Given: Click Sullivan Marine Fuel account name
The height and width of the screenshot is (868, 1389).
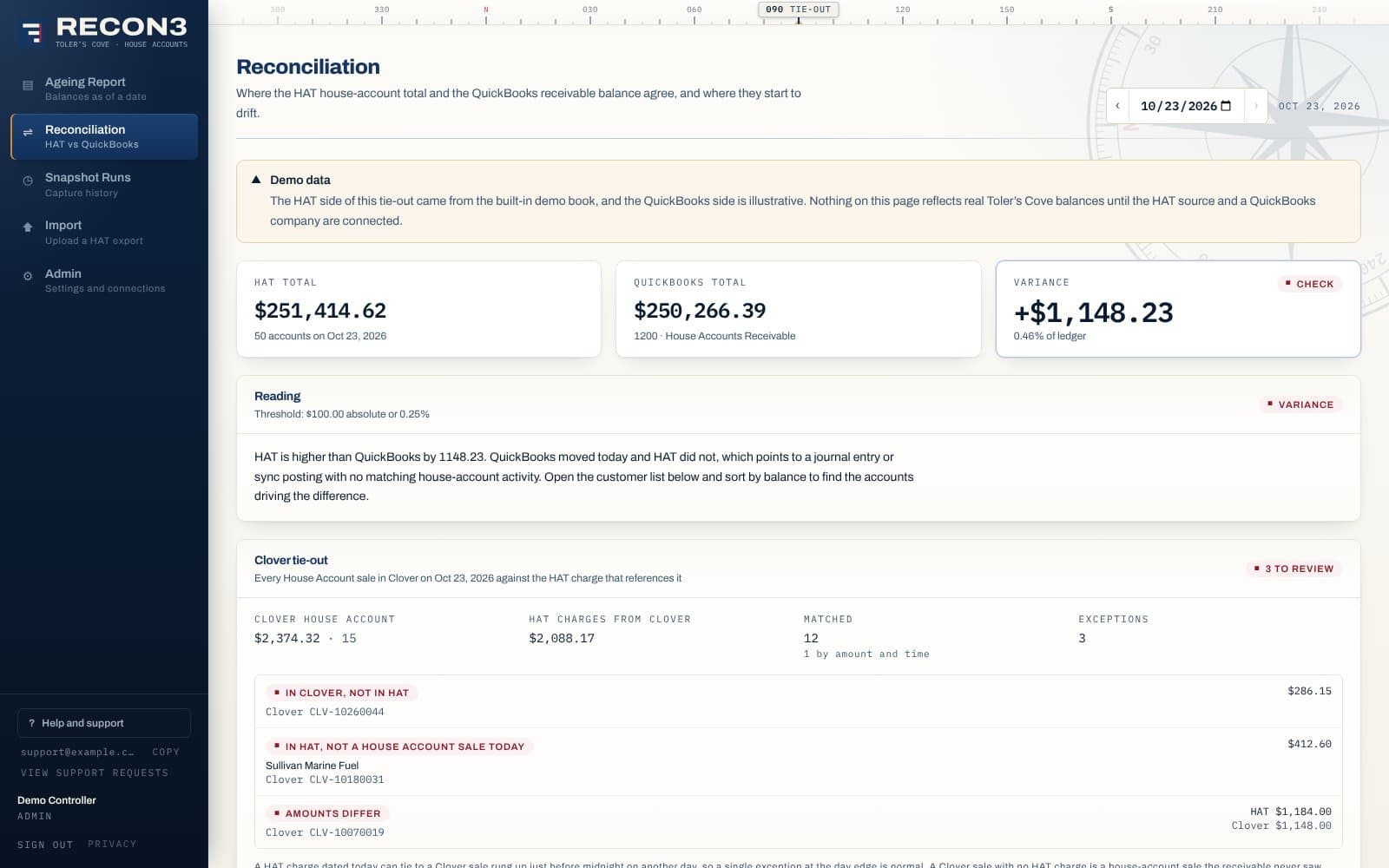Looking at the screenshot, I should click(x=312, y=766).
